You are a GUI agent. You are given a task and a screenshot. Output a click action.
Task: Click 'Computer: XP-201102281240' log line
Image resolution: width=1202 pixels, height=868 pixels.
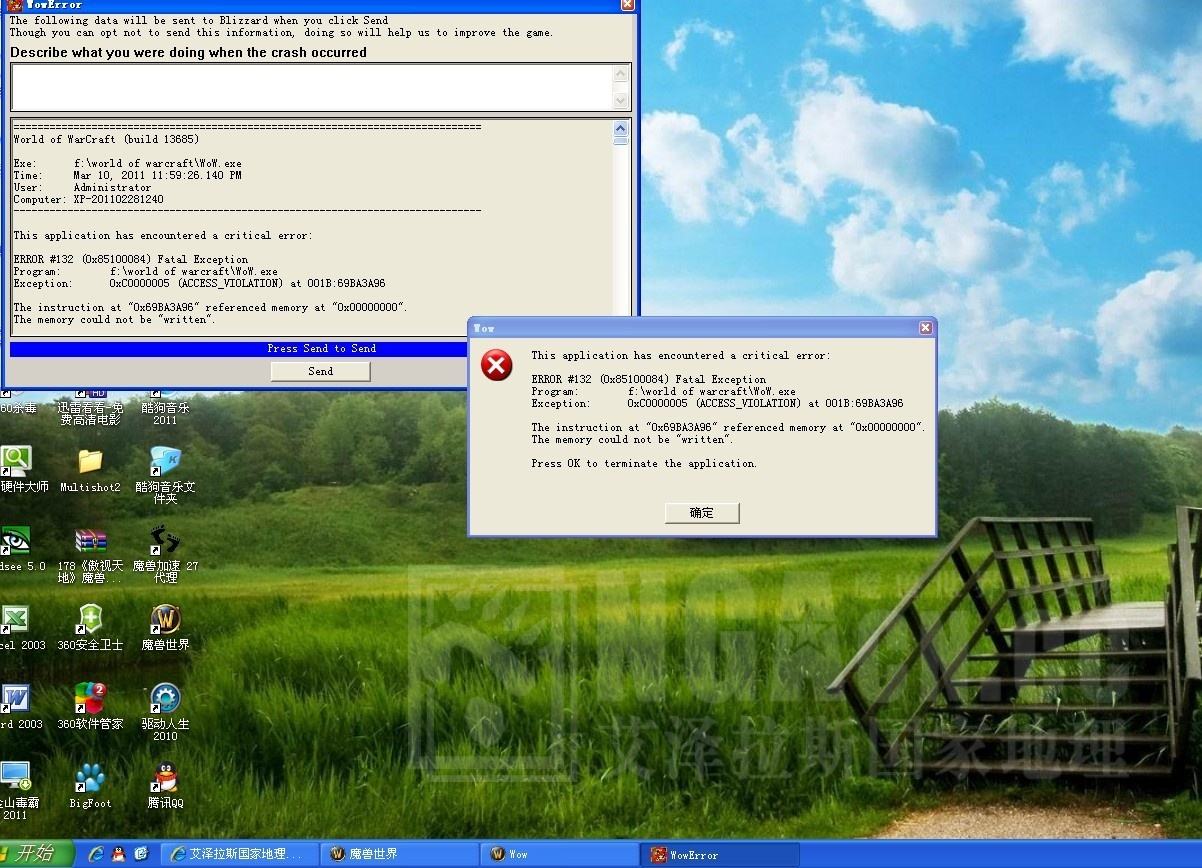tap(88, 199)
